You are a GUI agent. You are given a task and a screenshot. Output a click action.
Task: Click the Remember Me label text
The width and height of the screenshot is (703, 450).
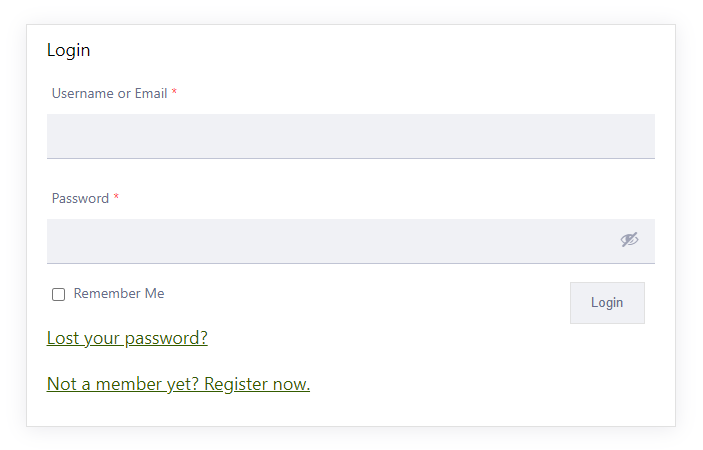119,294
